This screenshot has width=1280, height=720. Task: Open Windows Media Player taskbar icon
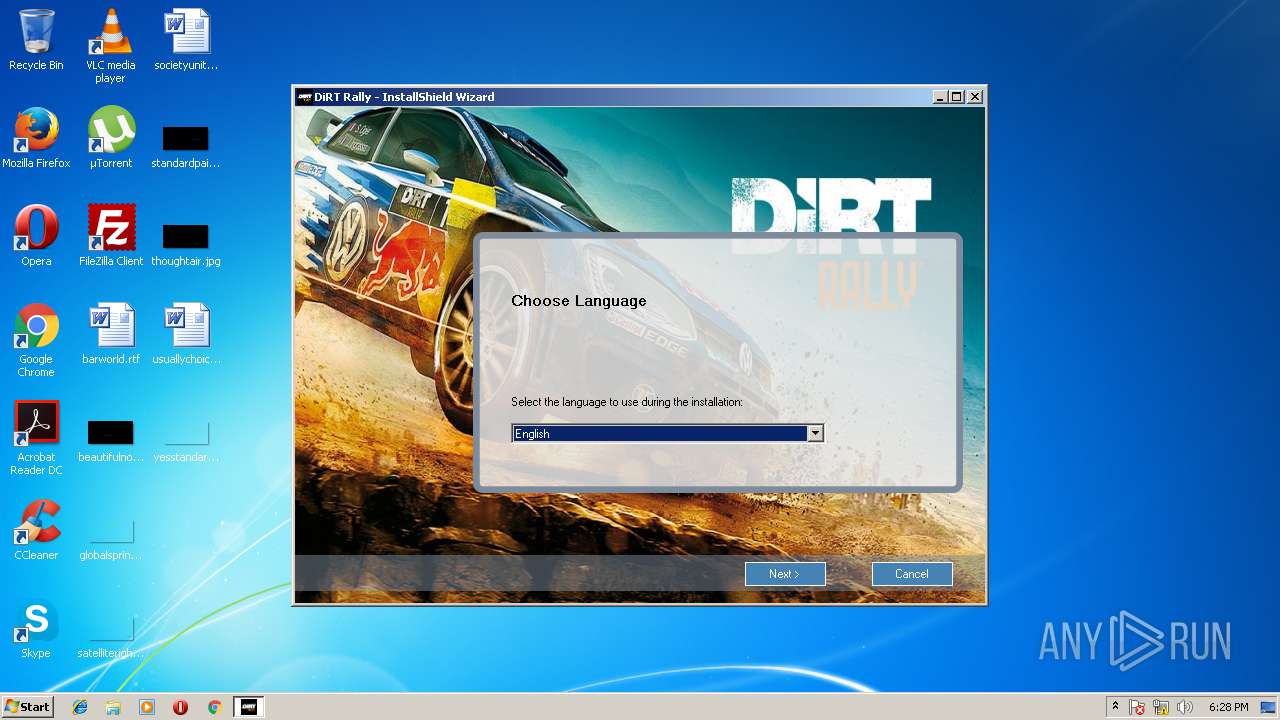(147, 707)
